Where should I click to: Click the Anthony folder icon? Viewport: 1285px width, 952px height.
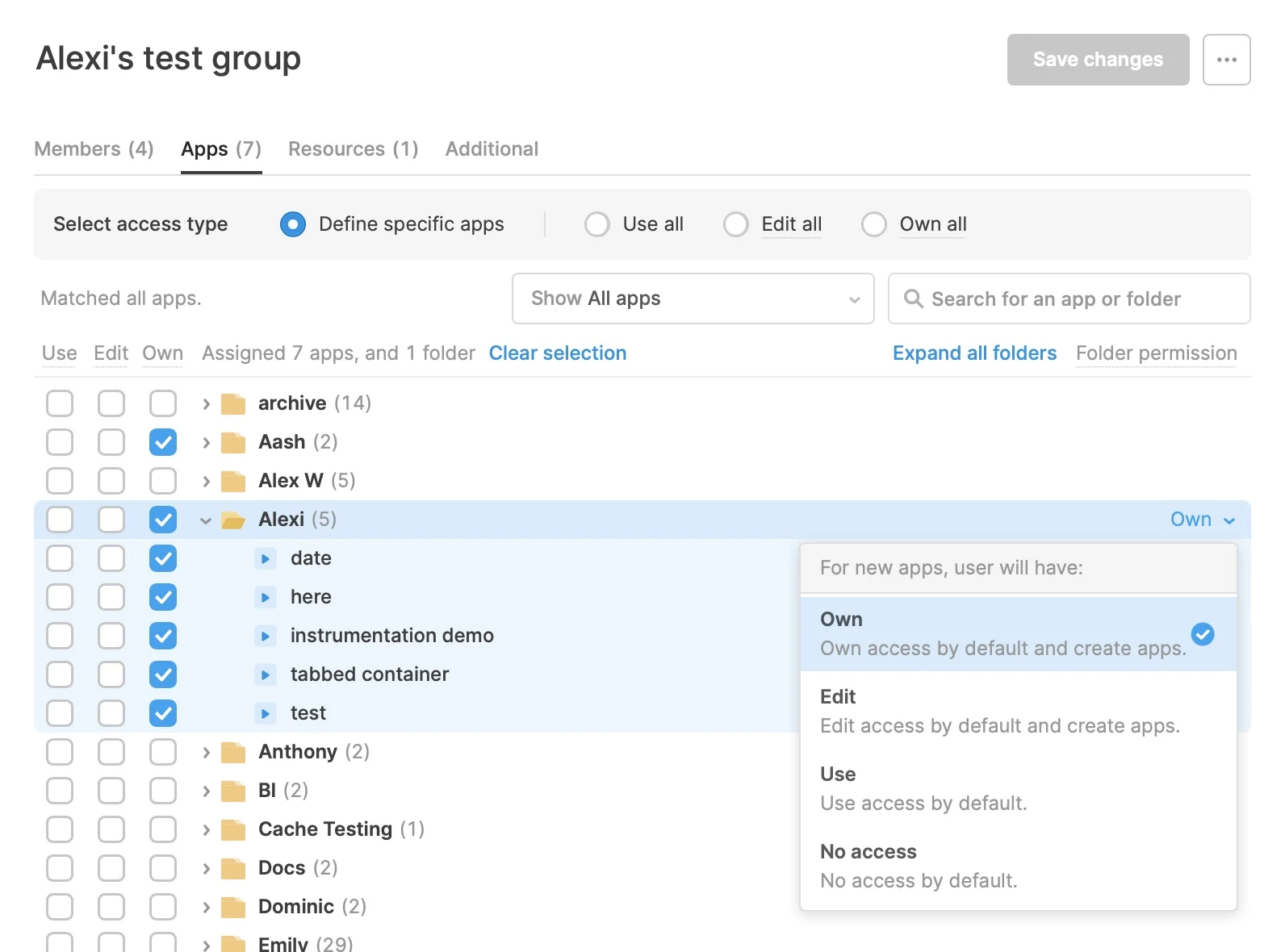(233, 752)
